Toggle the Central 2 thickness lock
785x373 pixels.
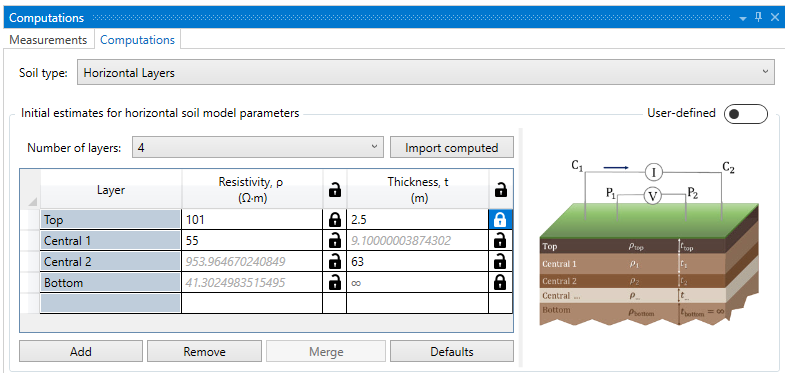pyautogui.click(x=500, y=262)
